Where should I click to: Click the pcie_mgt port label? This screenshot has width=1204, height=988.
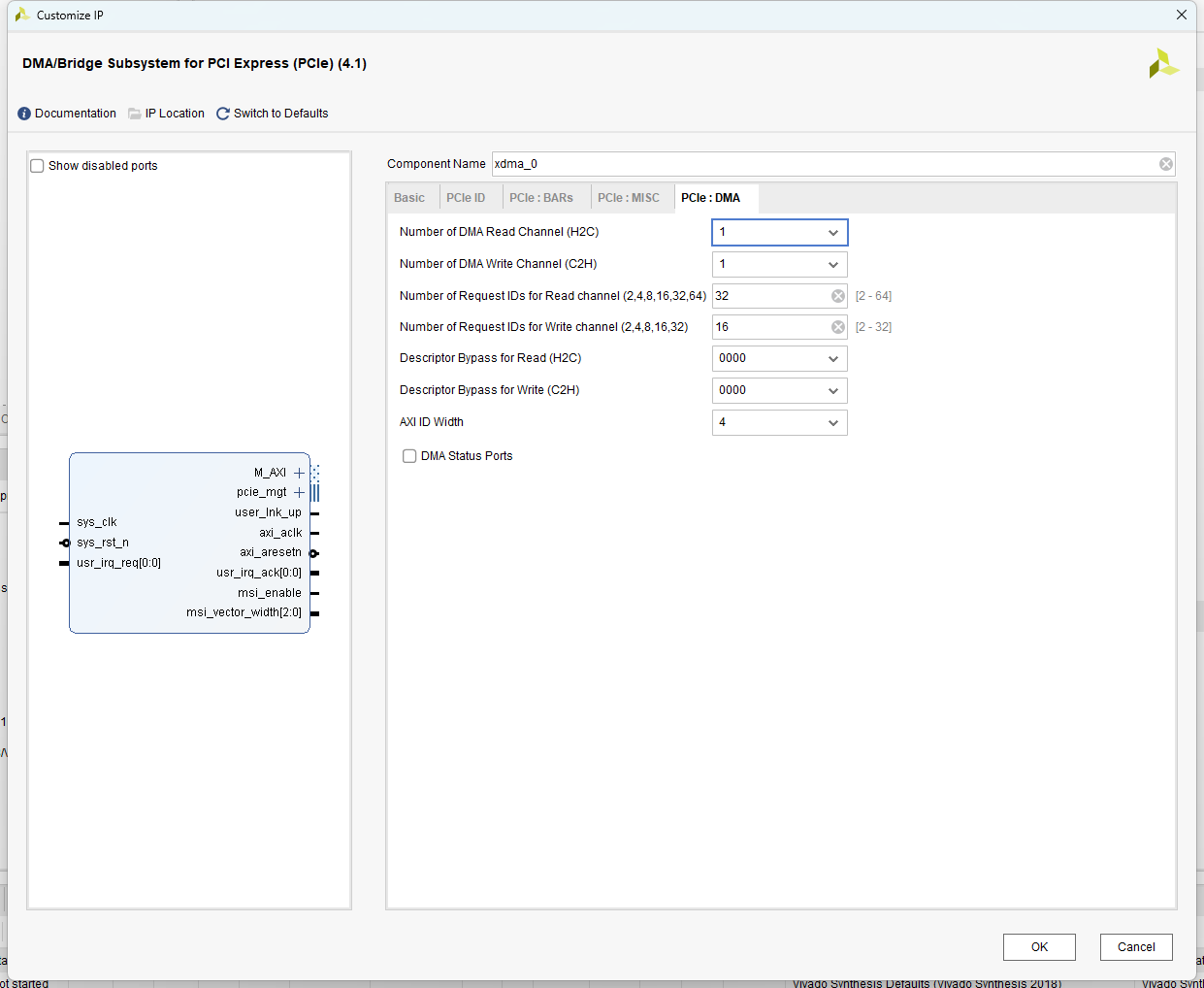tap(262, 492)
